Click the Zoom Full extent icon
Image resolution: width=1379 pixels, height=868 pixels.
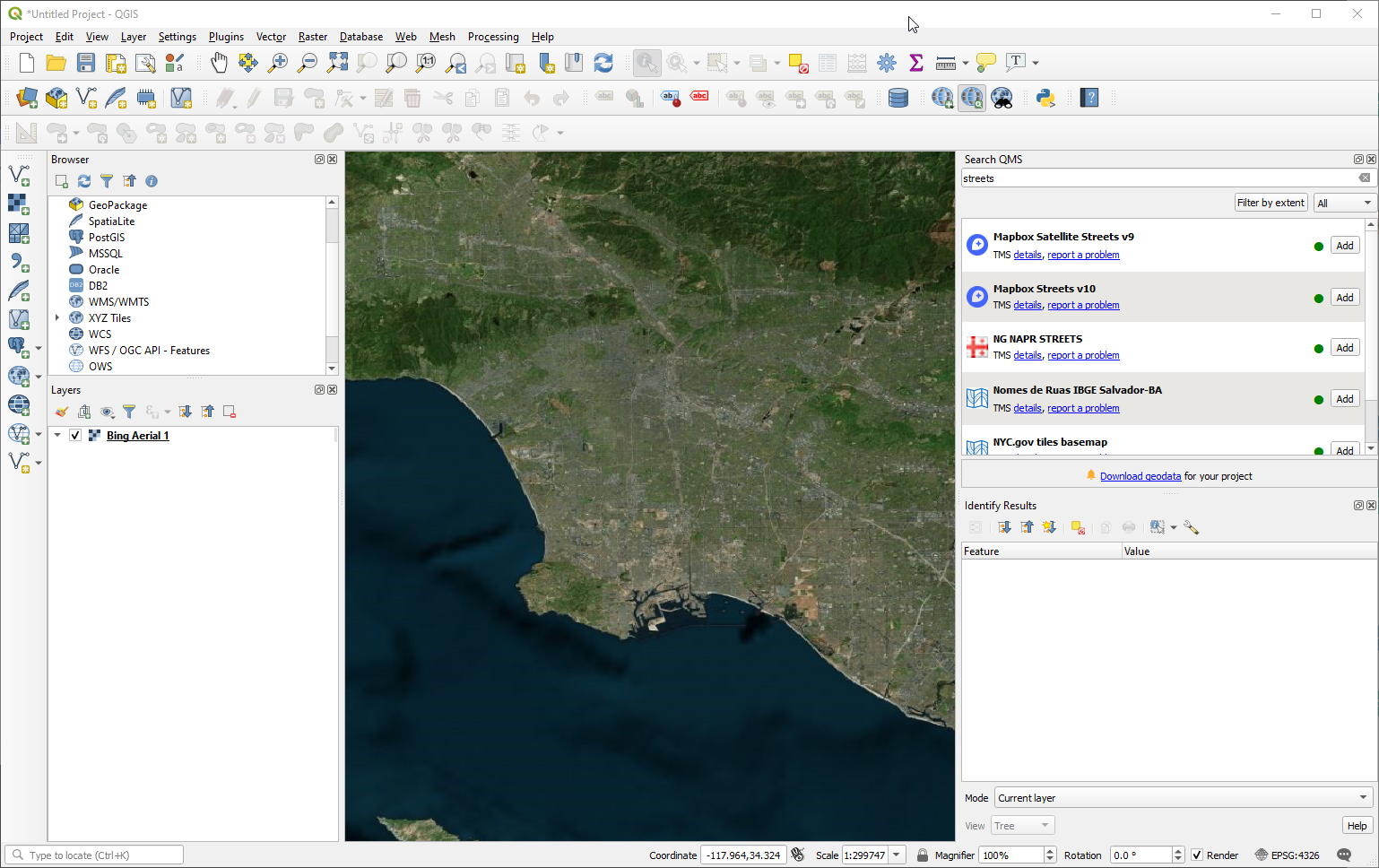(x=337, y=63)
